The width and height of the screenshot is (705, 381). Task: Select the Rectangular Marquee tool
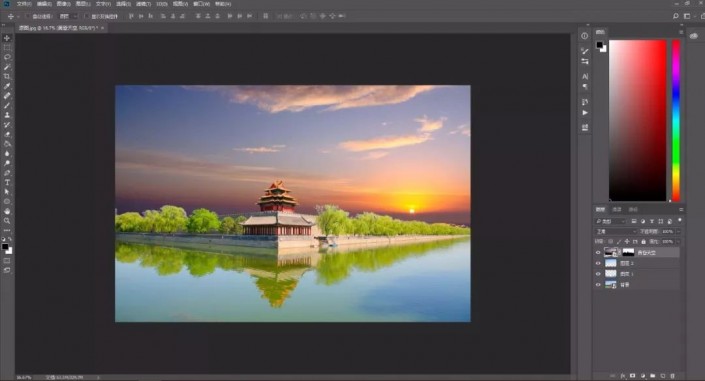coord(7,48)
